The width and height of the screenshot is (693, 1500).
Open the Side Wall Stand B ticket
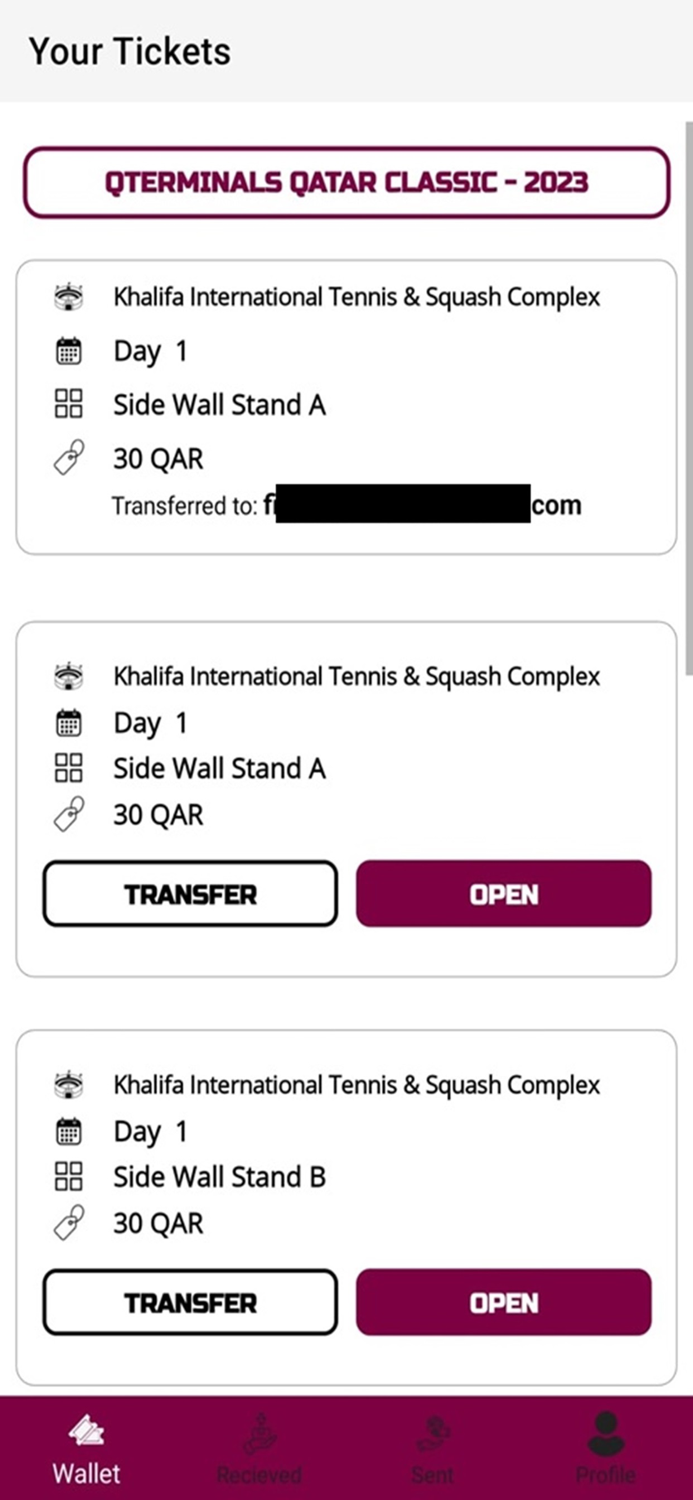pyautogui.click(x=503, y=1302)
